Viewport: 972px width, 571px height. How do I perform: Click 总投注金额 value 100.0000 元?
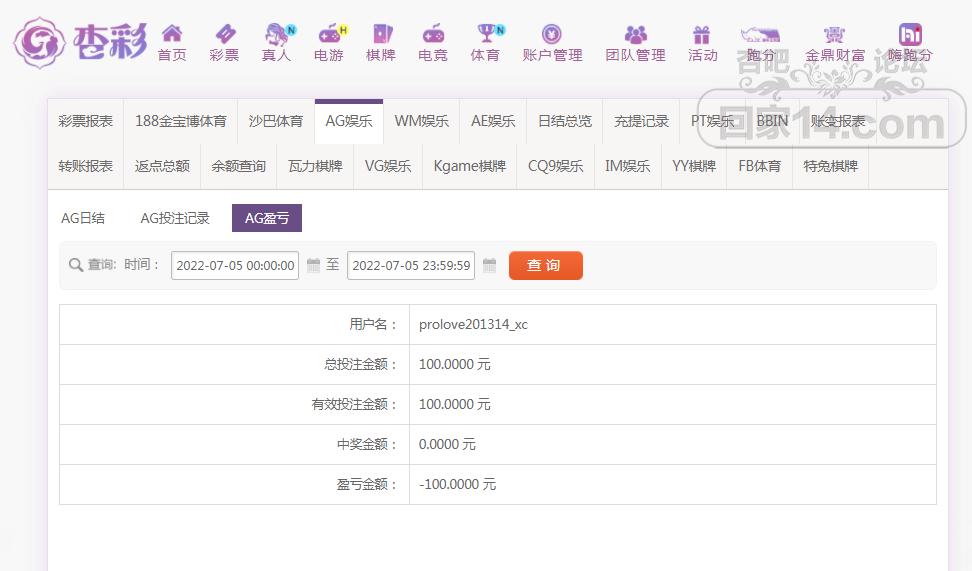click(454, 365)
